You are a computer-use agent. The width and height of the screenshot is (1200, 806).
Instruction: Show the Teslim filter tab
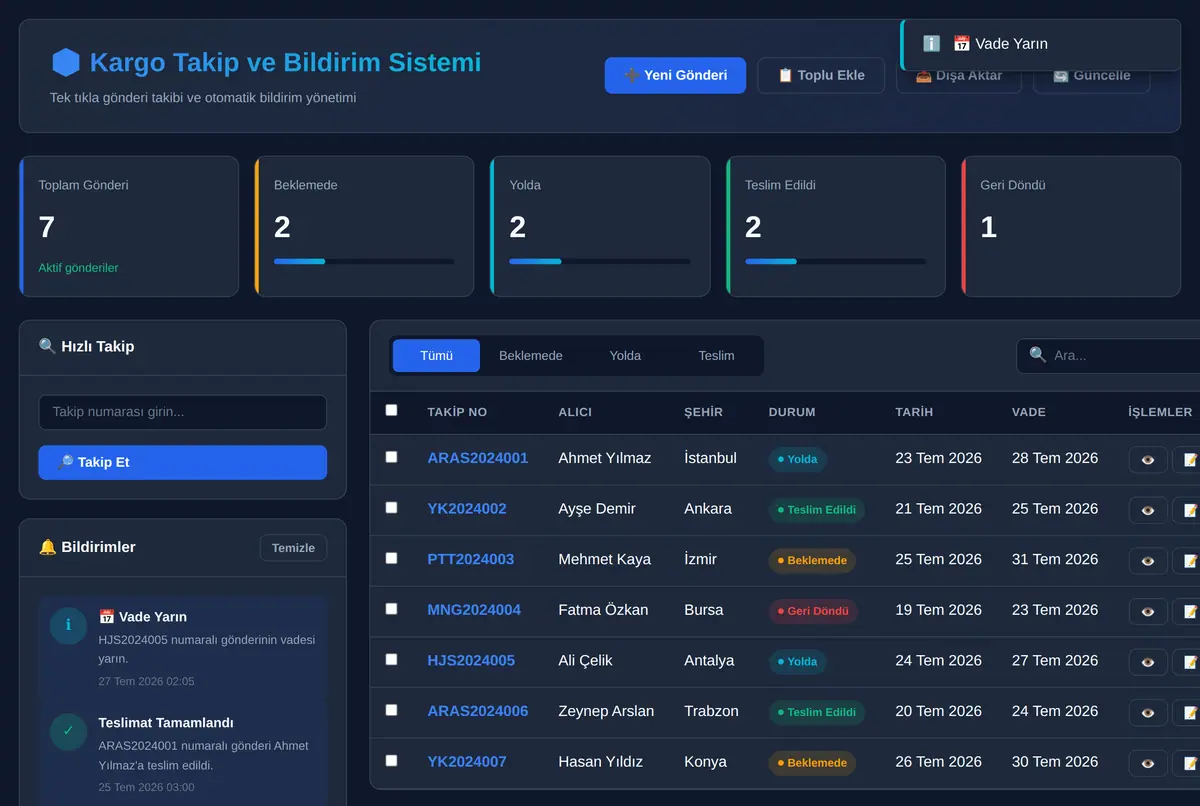[x=716, y=356]
